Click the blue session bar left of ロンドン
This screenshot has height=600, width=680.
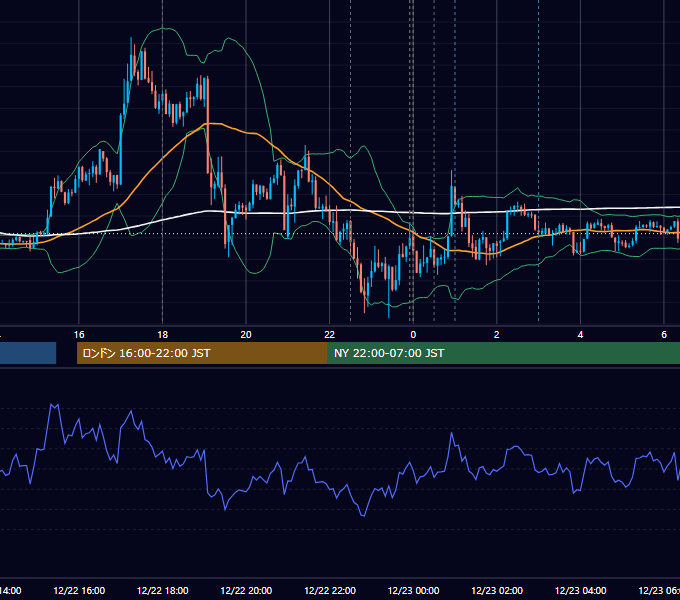tap(28, 353)
